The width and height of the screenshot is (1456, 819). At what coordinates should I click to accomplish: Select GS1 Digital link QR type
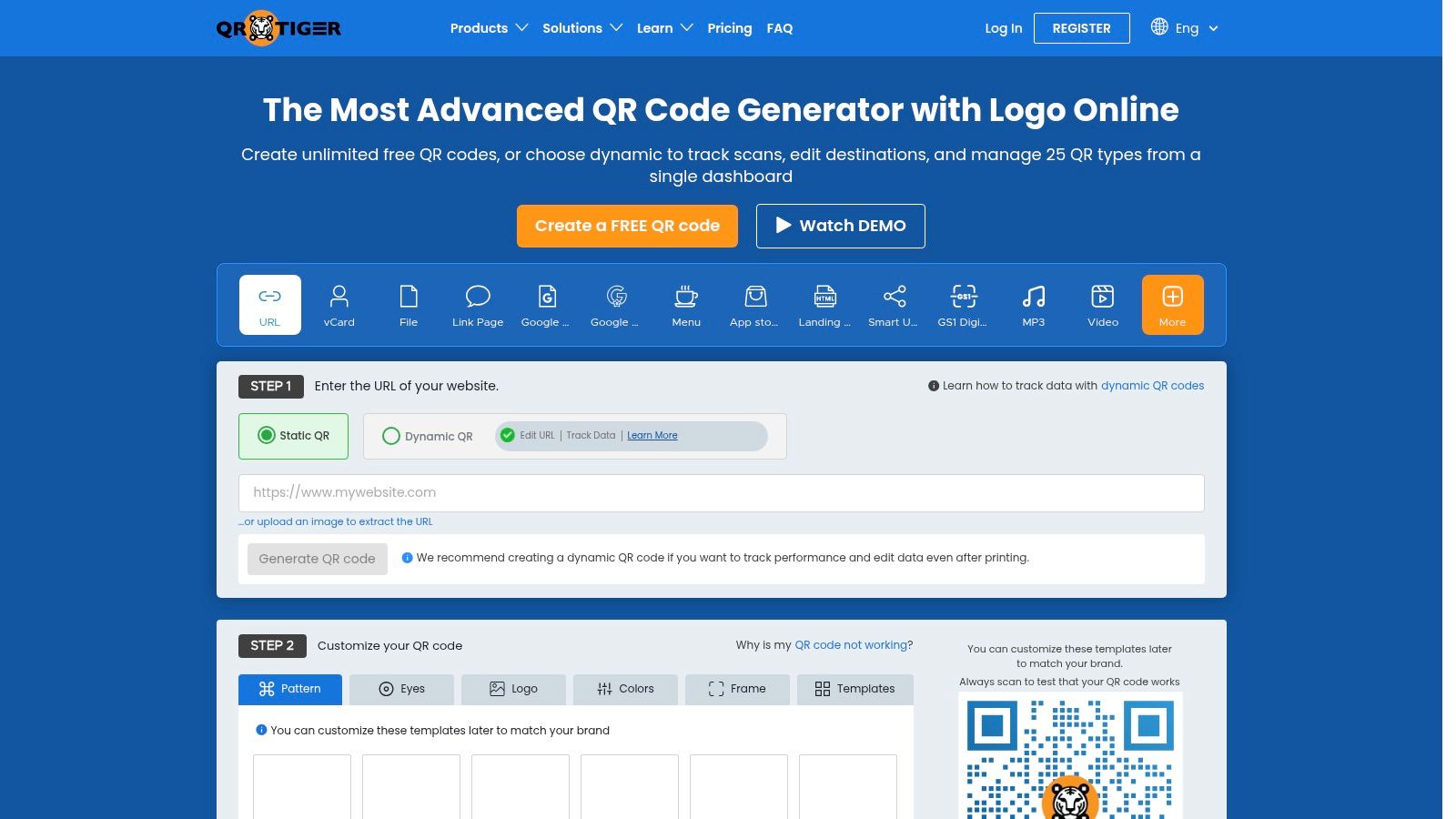point(963,305)
